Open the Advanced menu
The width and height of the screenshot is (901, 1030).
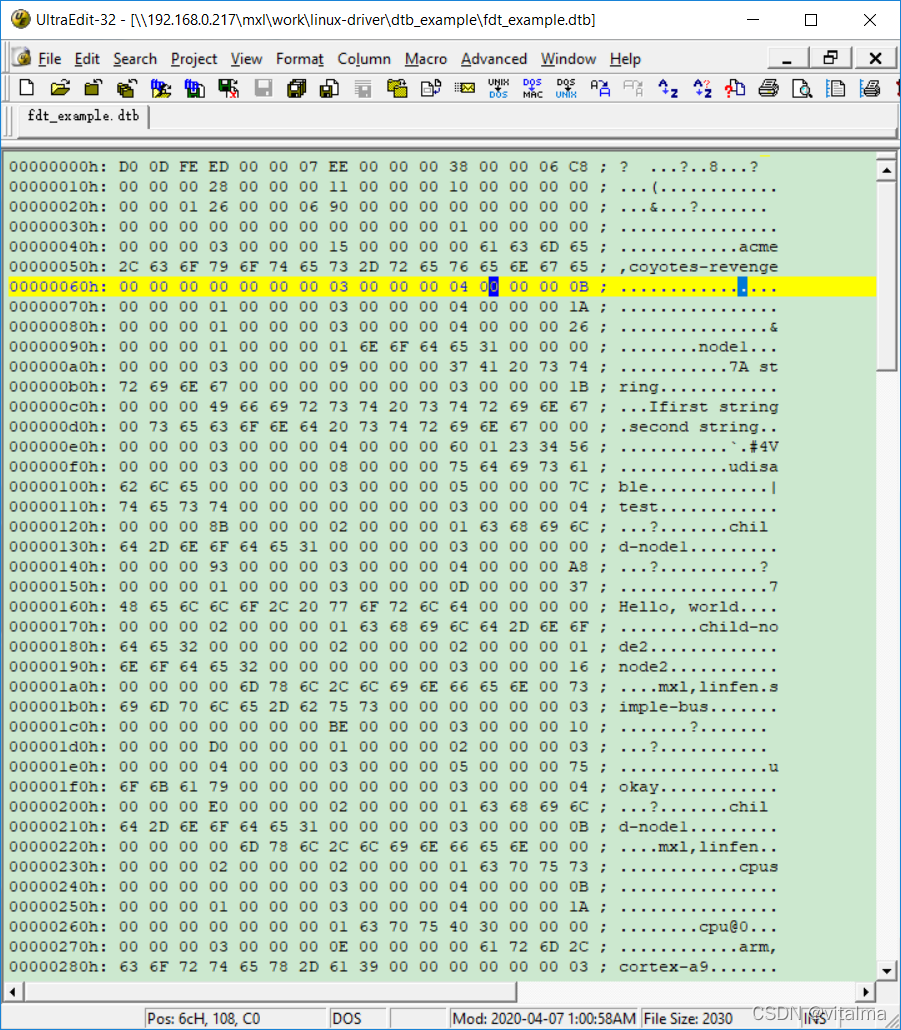pos(494,59)
